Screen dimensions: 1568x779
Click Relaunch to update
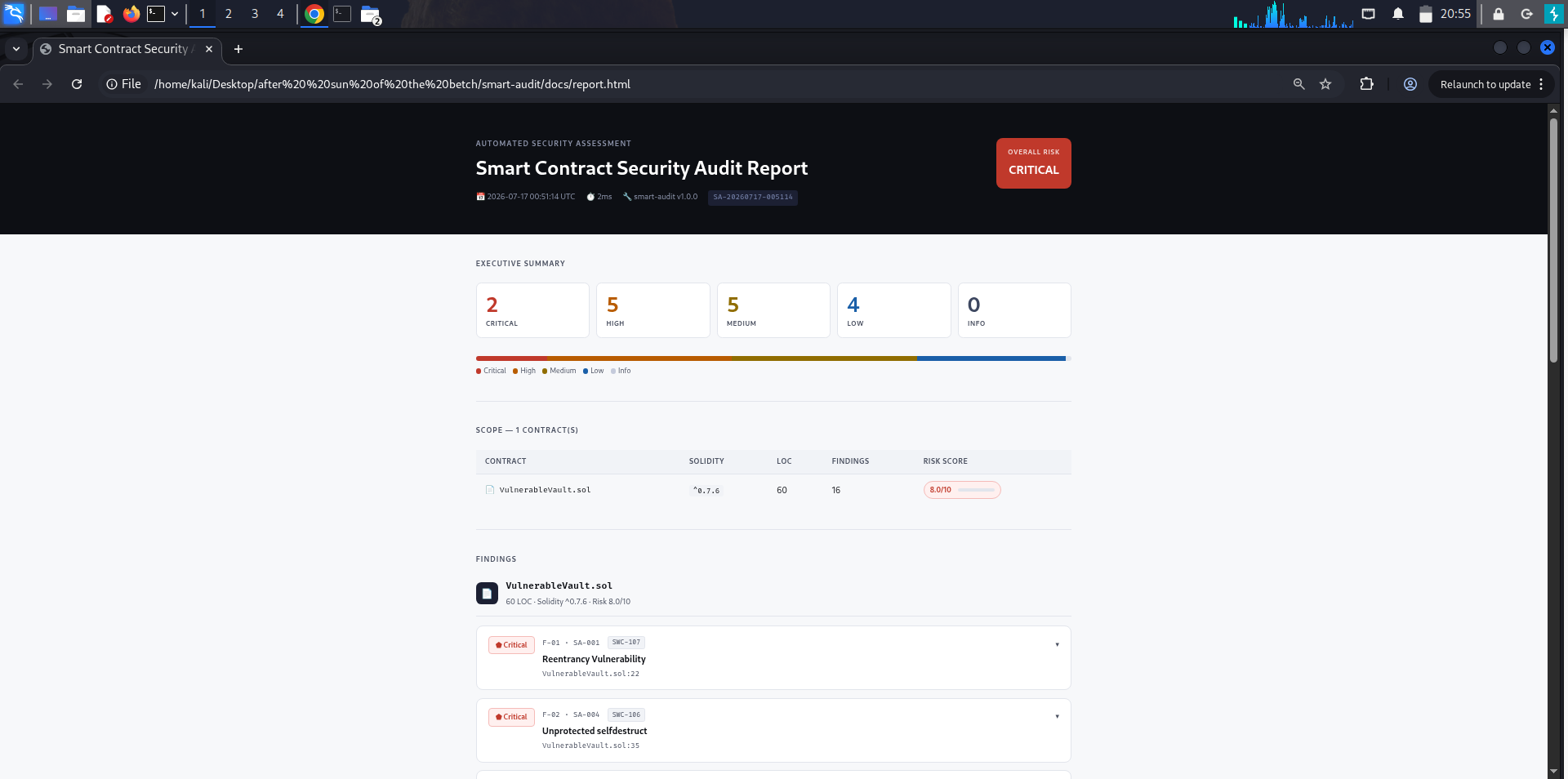(x=1486, y=84)
